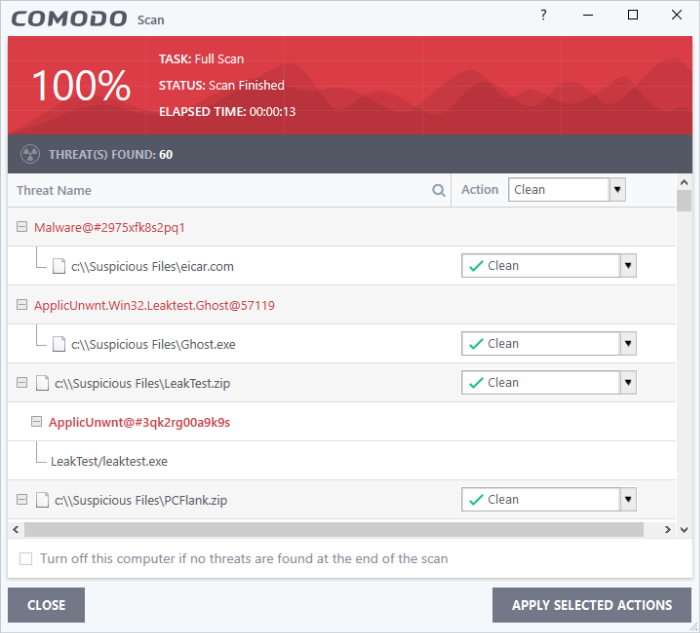Click the file icon beside LeakTest.zip
Viewport: 700px width, 633px height.
click(x=42, y=383)
